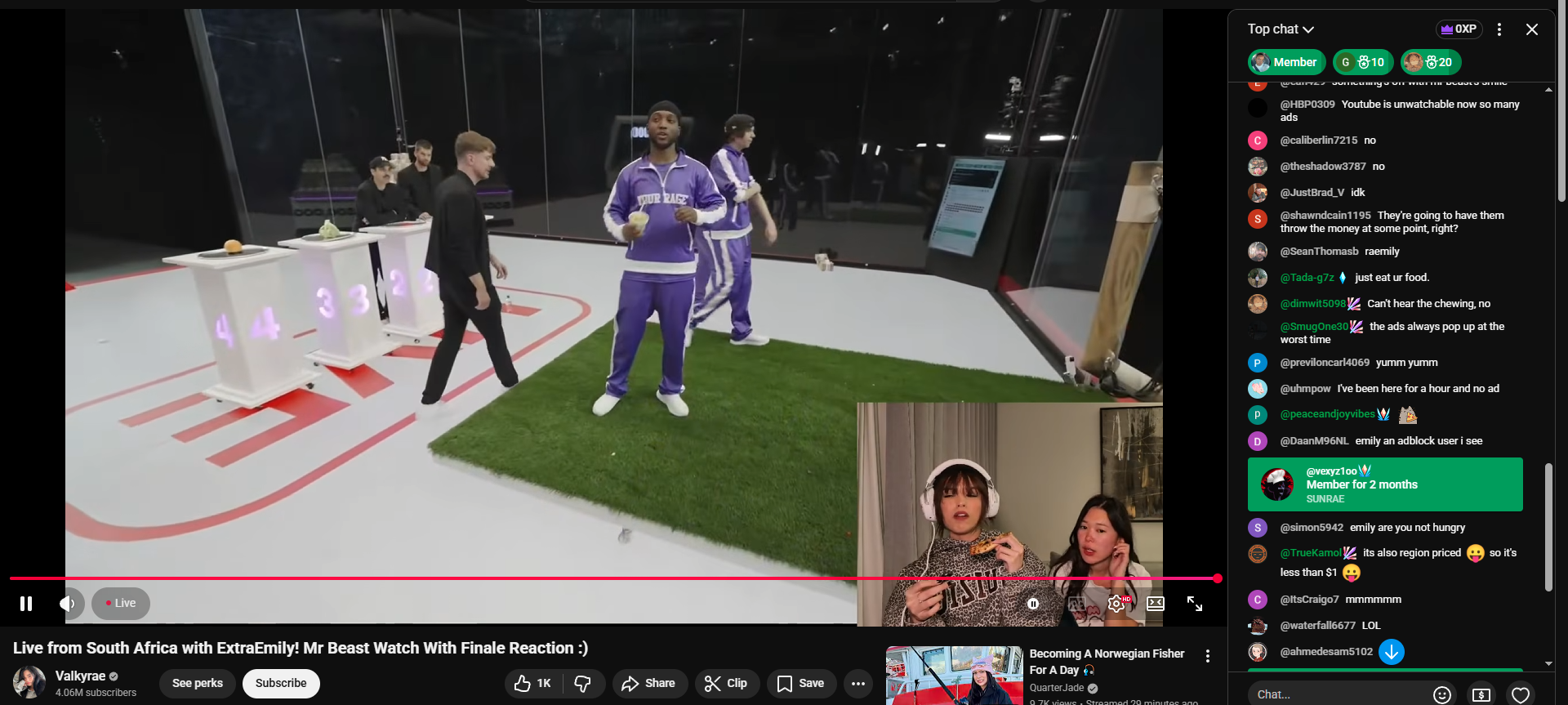This screenshot has width=1568, height=705.
Task: Toggle the autoplay pause switch in player
Action: coord(1033,604)
